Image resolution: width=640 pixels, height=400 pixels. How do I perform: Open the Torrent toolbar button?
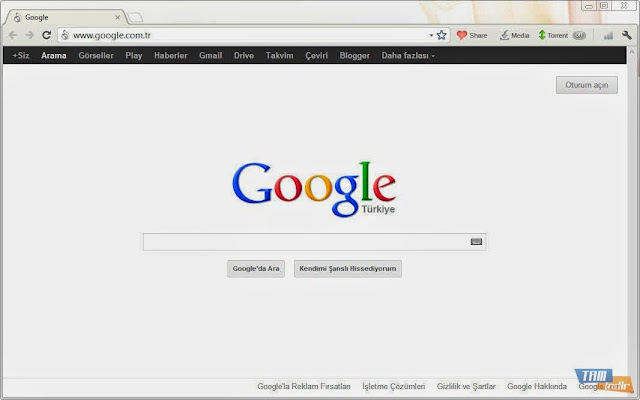pos(553,36)
